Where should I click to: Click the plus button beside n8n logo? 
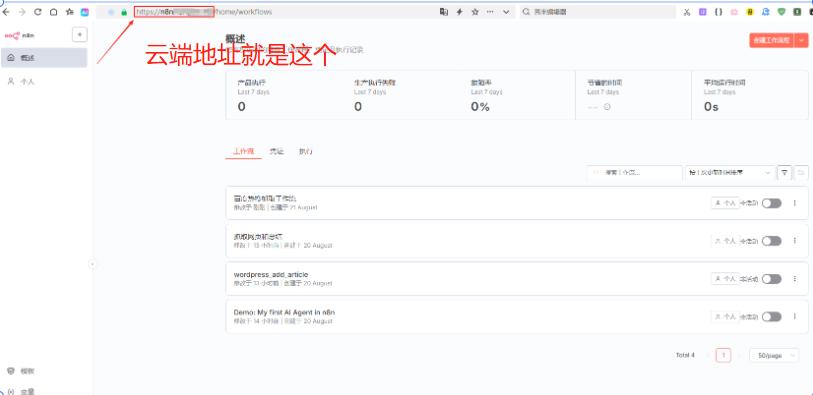79,35
